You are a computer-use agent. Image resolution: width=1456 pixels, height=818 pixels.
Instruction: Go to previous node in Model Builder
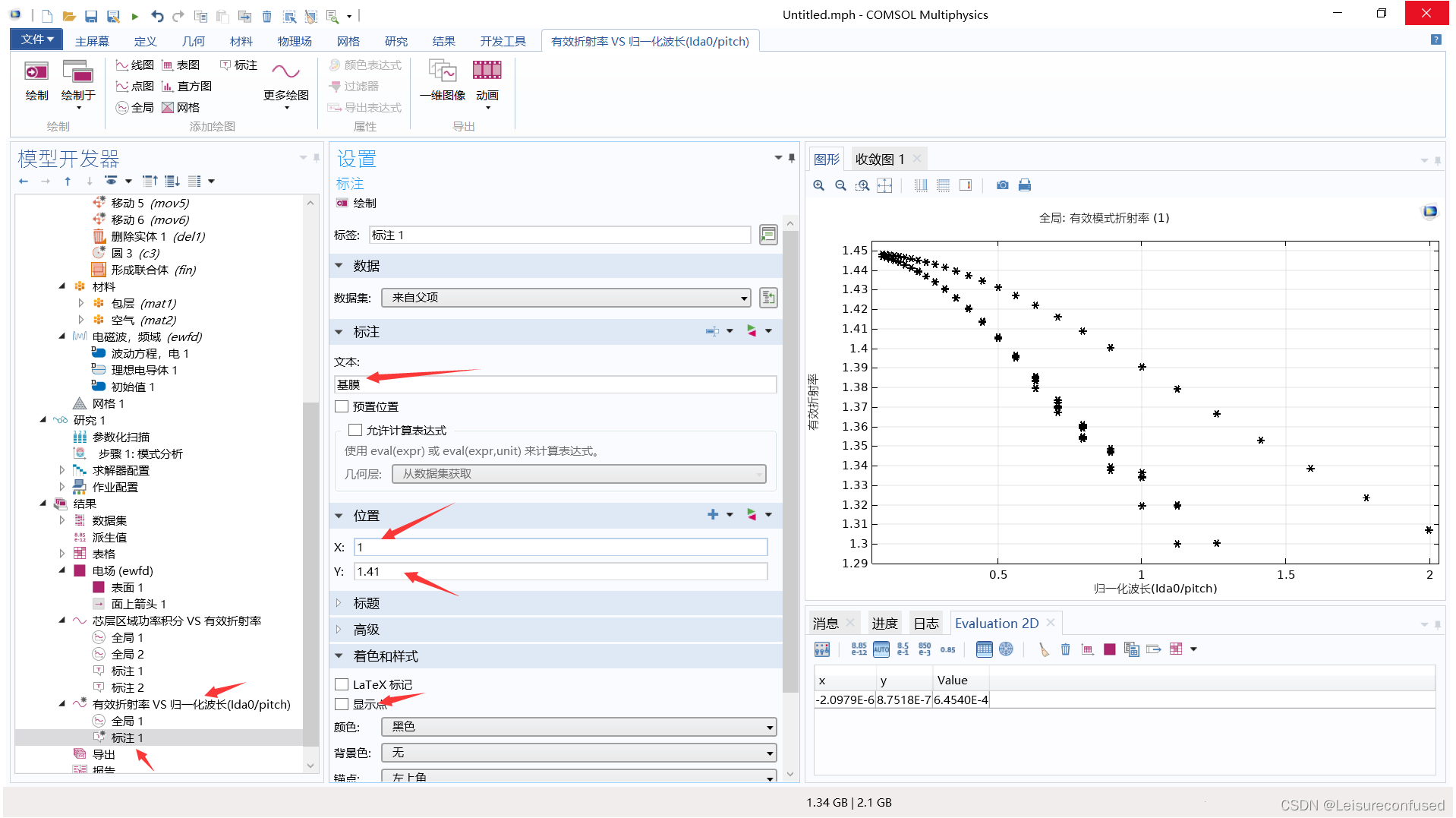[x=24, y=182]
